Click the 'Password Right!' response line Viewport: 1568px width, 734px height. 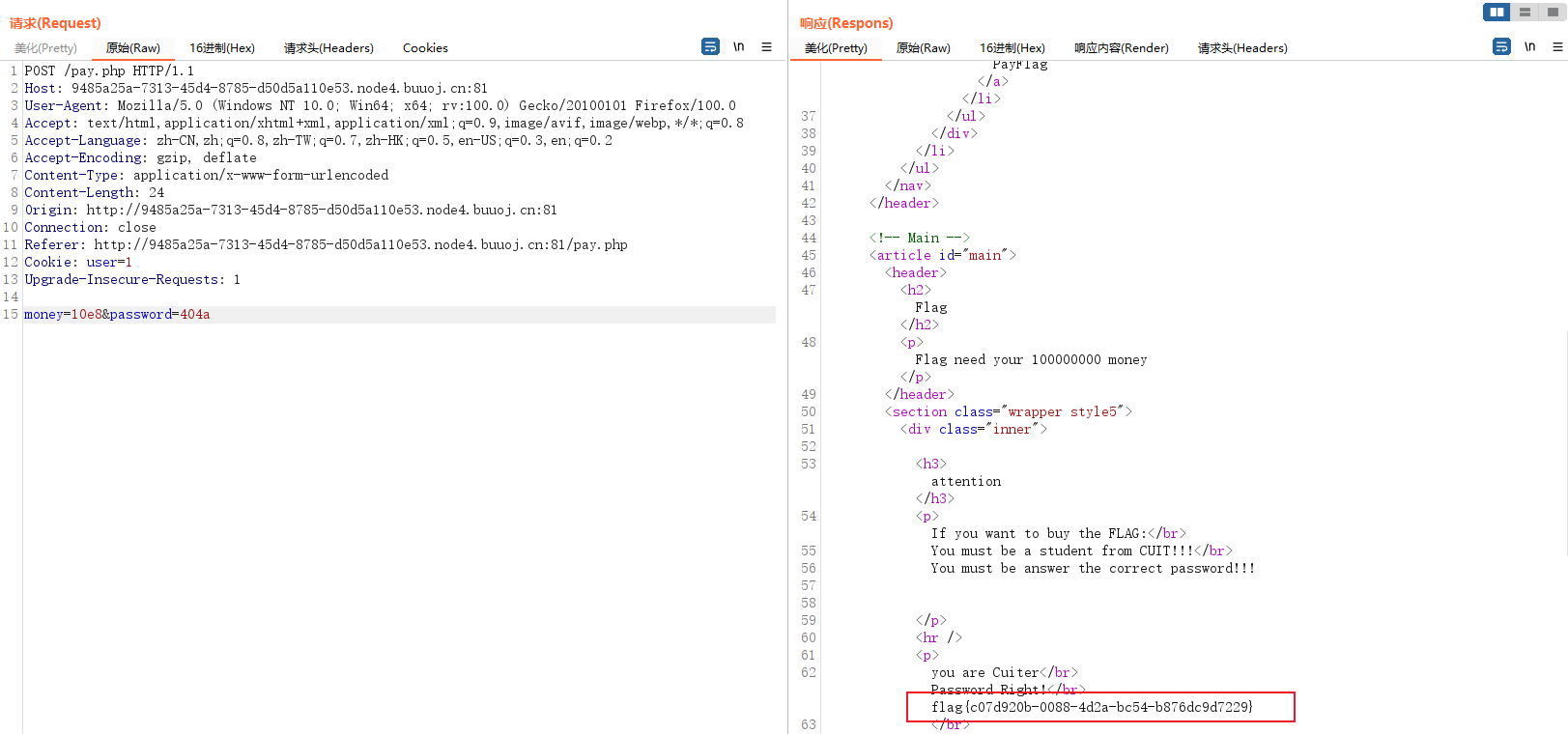pos(1008,690)
